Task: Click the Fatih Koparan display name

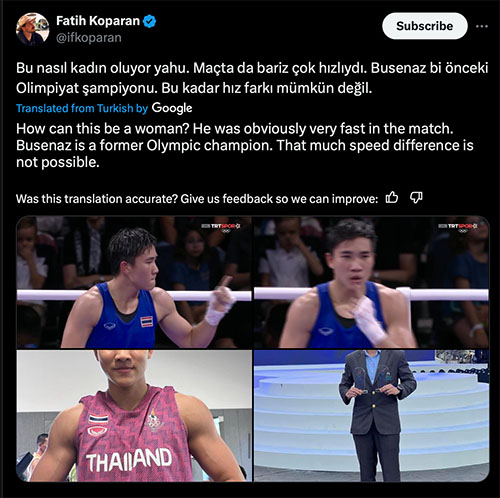Action: (x=98, y=21)
